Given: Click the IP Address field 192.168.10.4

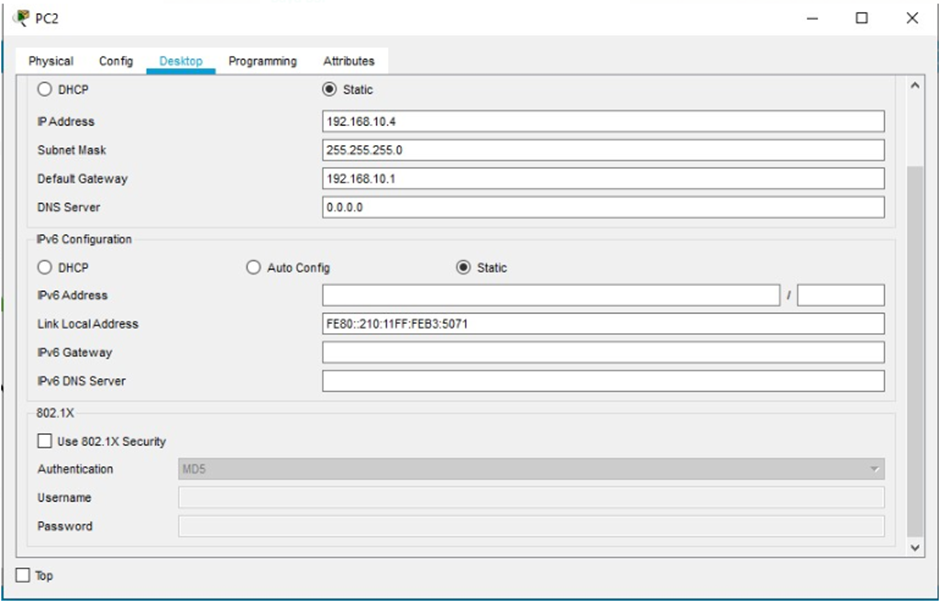Looking at the screenshot, I should coord(603,121).
